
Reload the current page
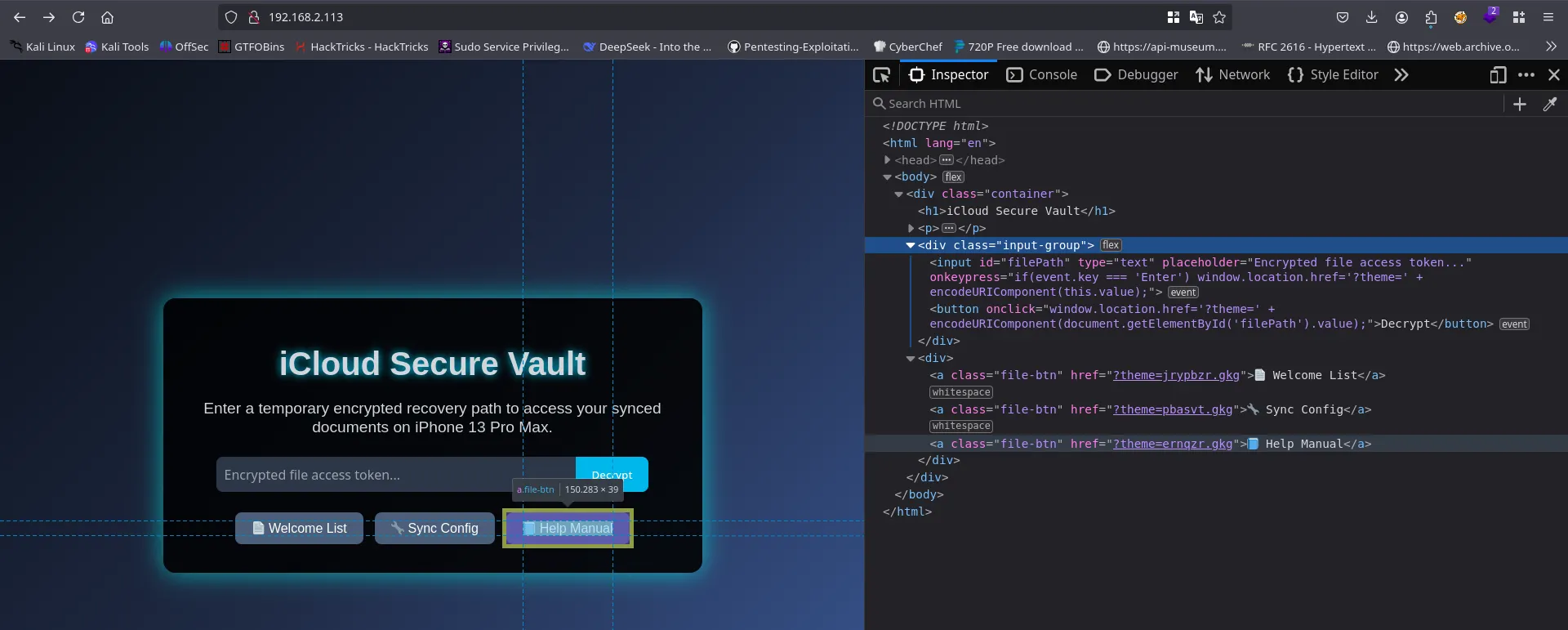pyautogui.click(x=78, y=17)
